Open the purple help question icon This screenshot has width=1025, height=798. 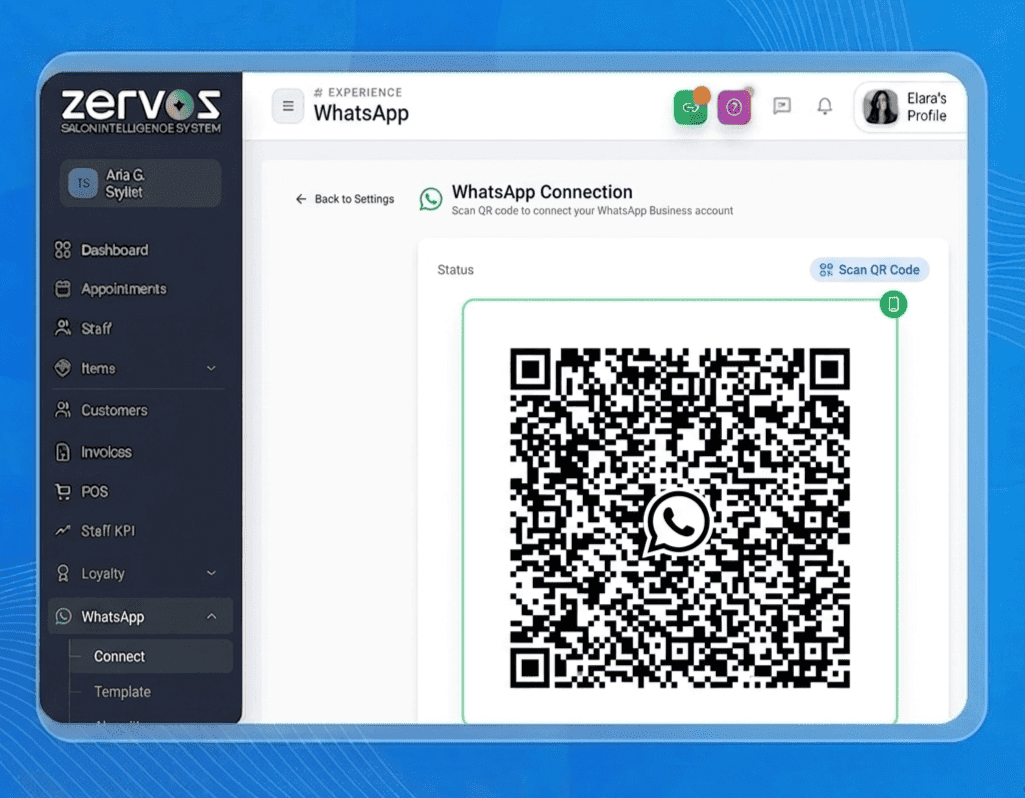[x=734, y=107]
